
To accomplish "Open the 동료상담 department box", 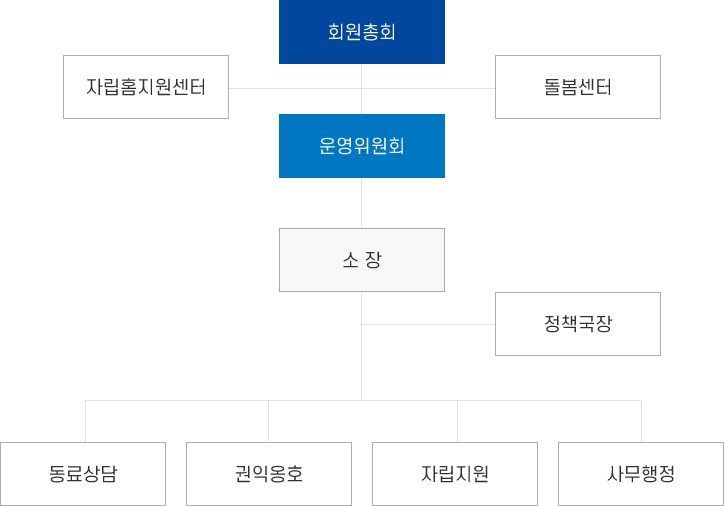I will click(83, 474).
